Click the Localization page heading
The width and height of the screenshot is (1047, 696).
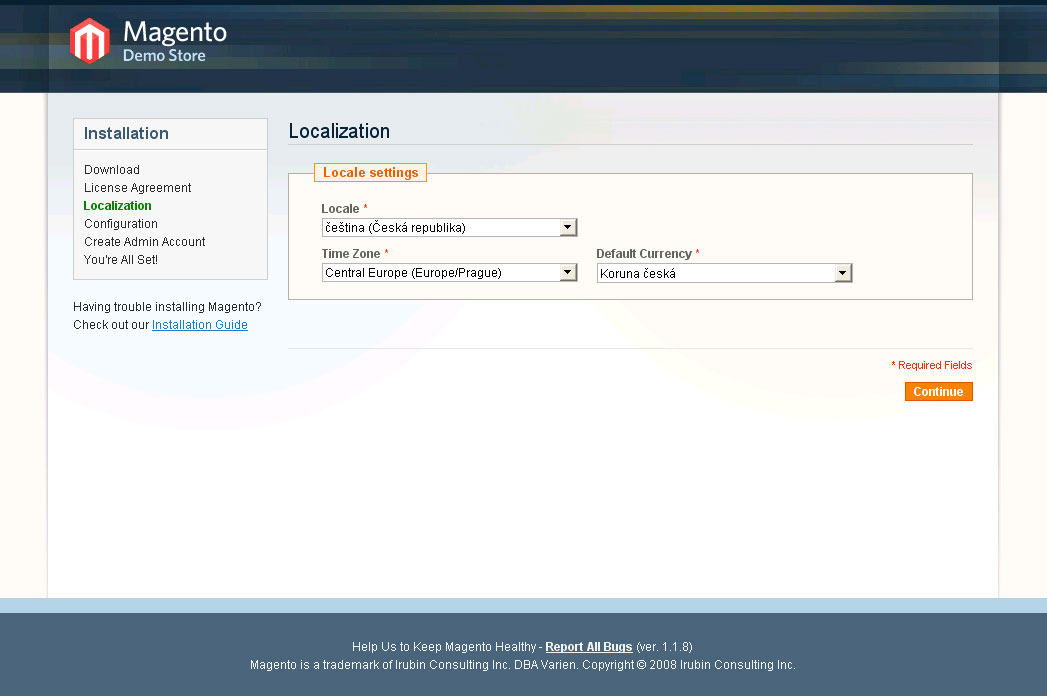pyautogui.click(x=339, y=131)
